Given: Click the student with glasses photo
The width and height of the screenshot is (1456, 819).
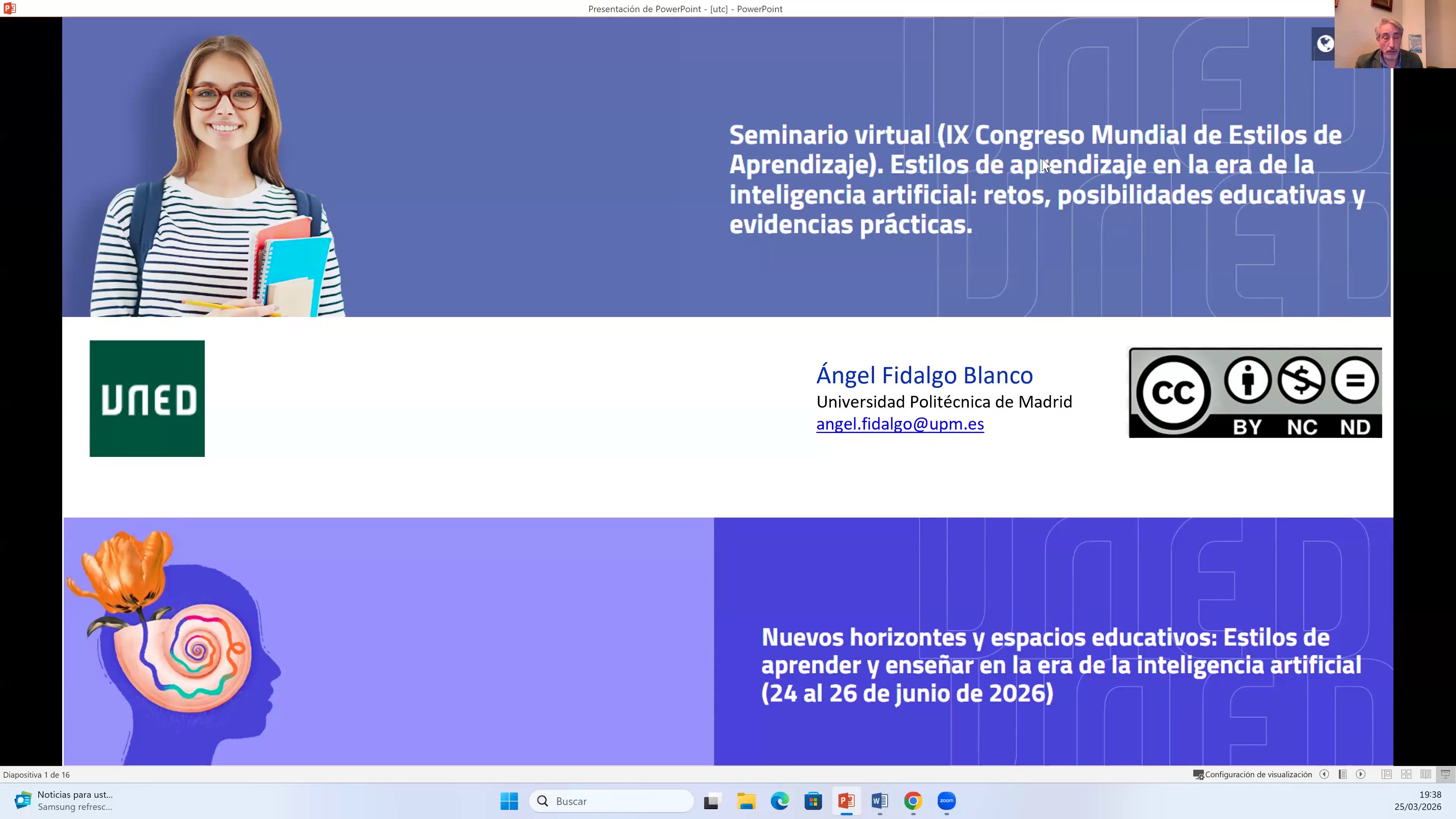Looking at the screenshot, I should click(x=218, y=175).
